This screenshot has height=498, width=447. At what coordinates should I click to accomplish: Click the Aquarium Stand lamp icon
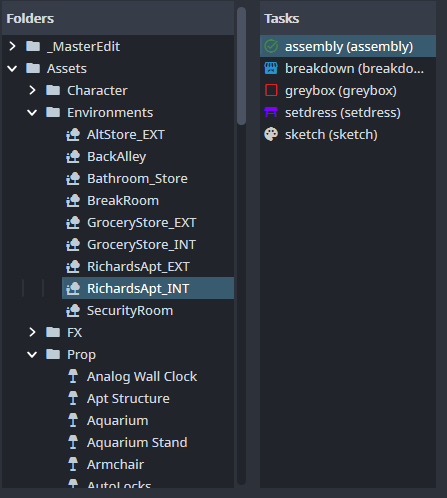coord(73,442)
